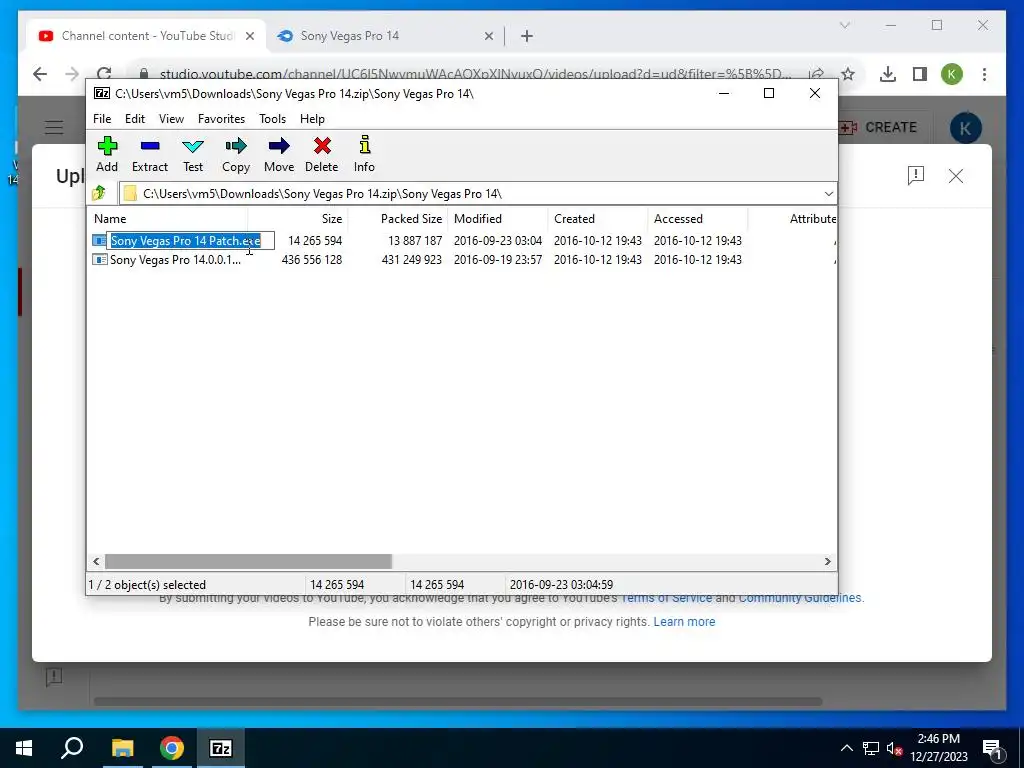
Task: Open the Tools menu
Action: click(x=272, y=119)
